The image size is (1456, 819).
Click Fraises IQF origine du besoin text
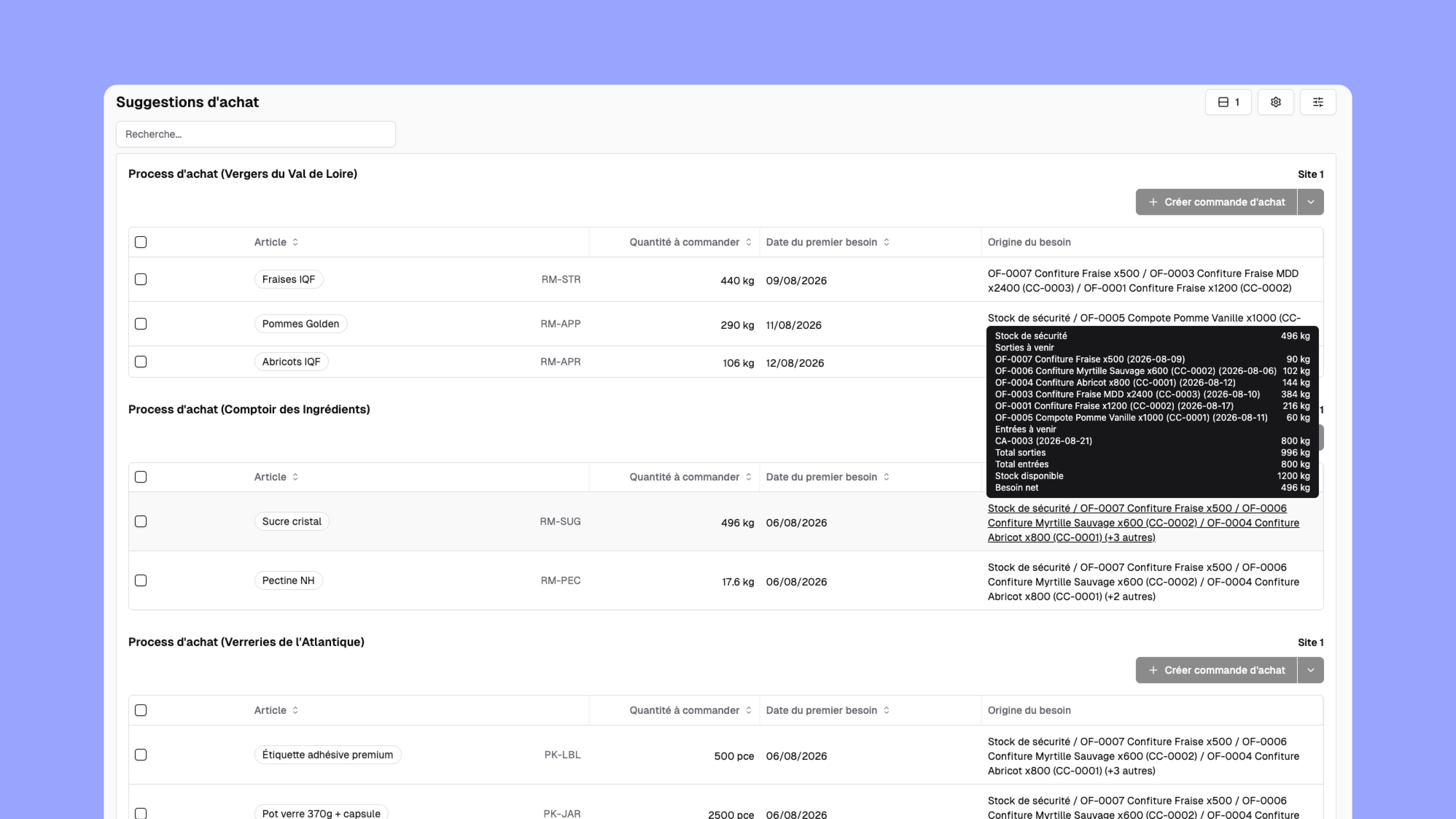(x=1143, y=281)
